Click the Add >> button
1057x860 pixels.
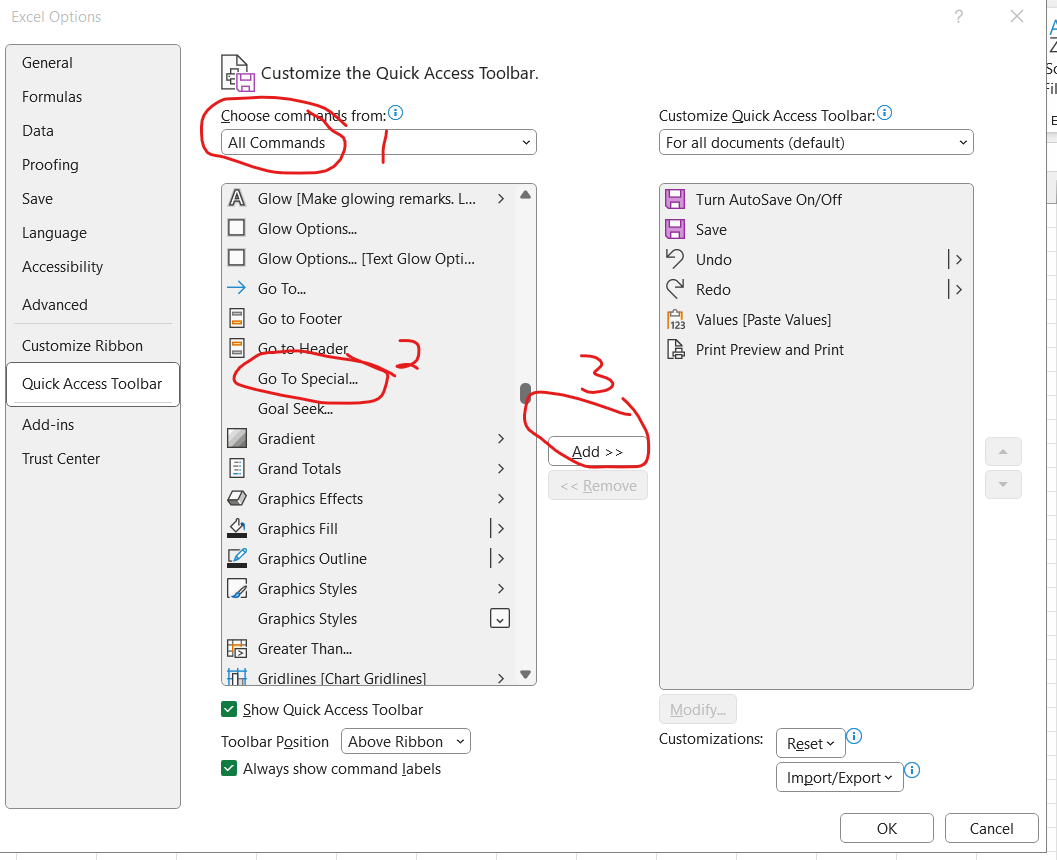(x=597, y=451)
